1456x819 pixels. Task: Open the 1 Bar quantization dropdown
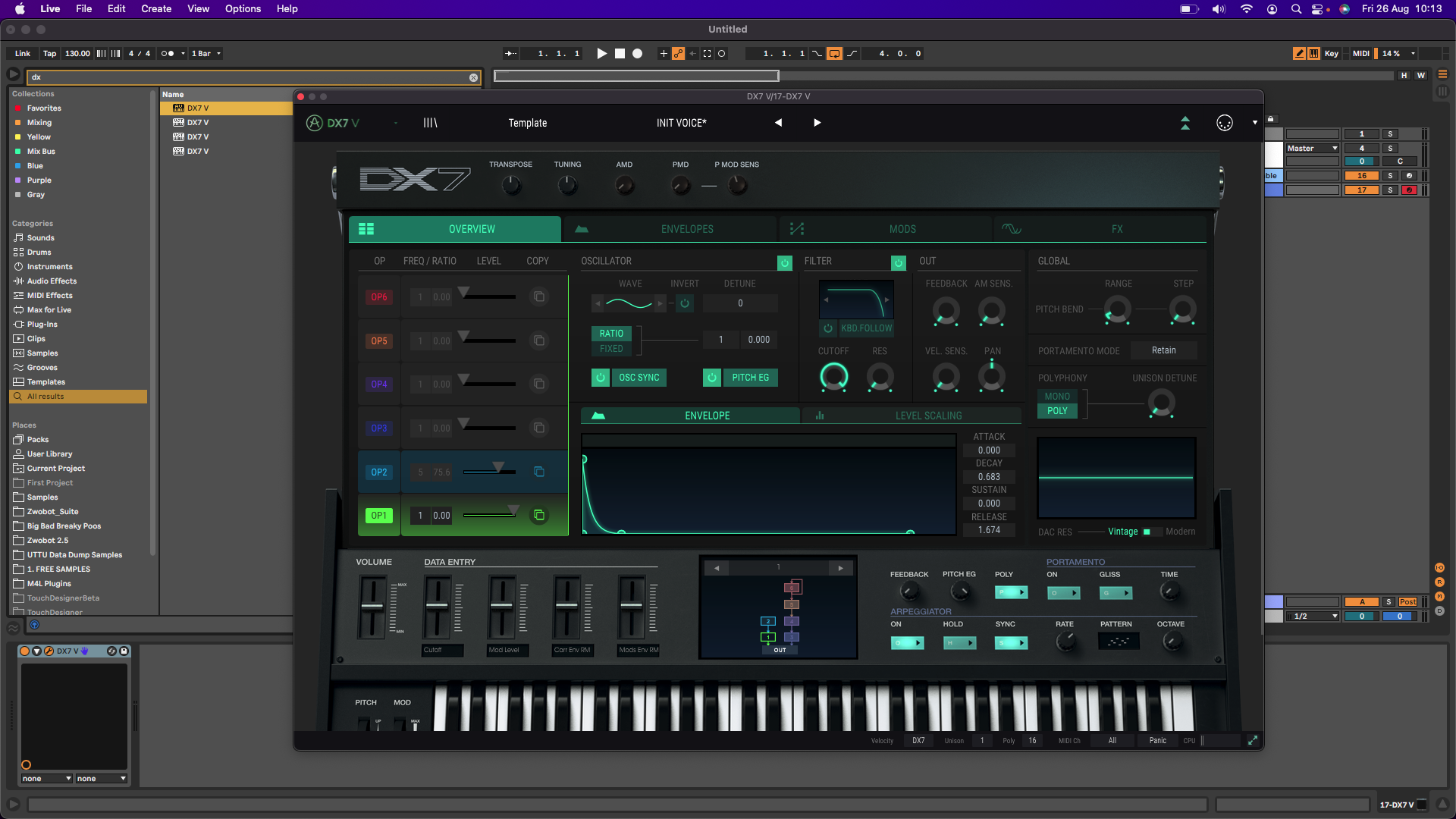[x=206, y=54]
